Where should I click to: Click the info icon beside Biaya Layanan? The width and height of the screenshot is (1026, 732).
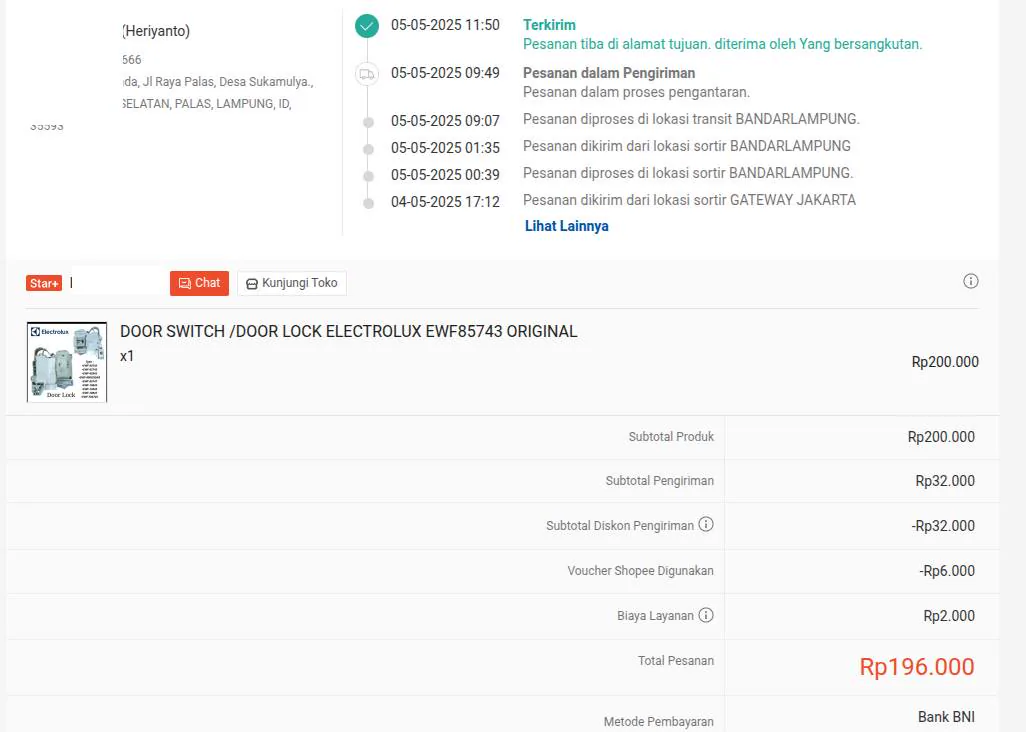point(706,615)
